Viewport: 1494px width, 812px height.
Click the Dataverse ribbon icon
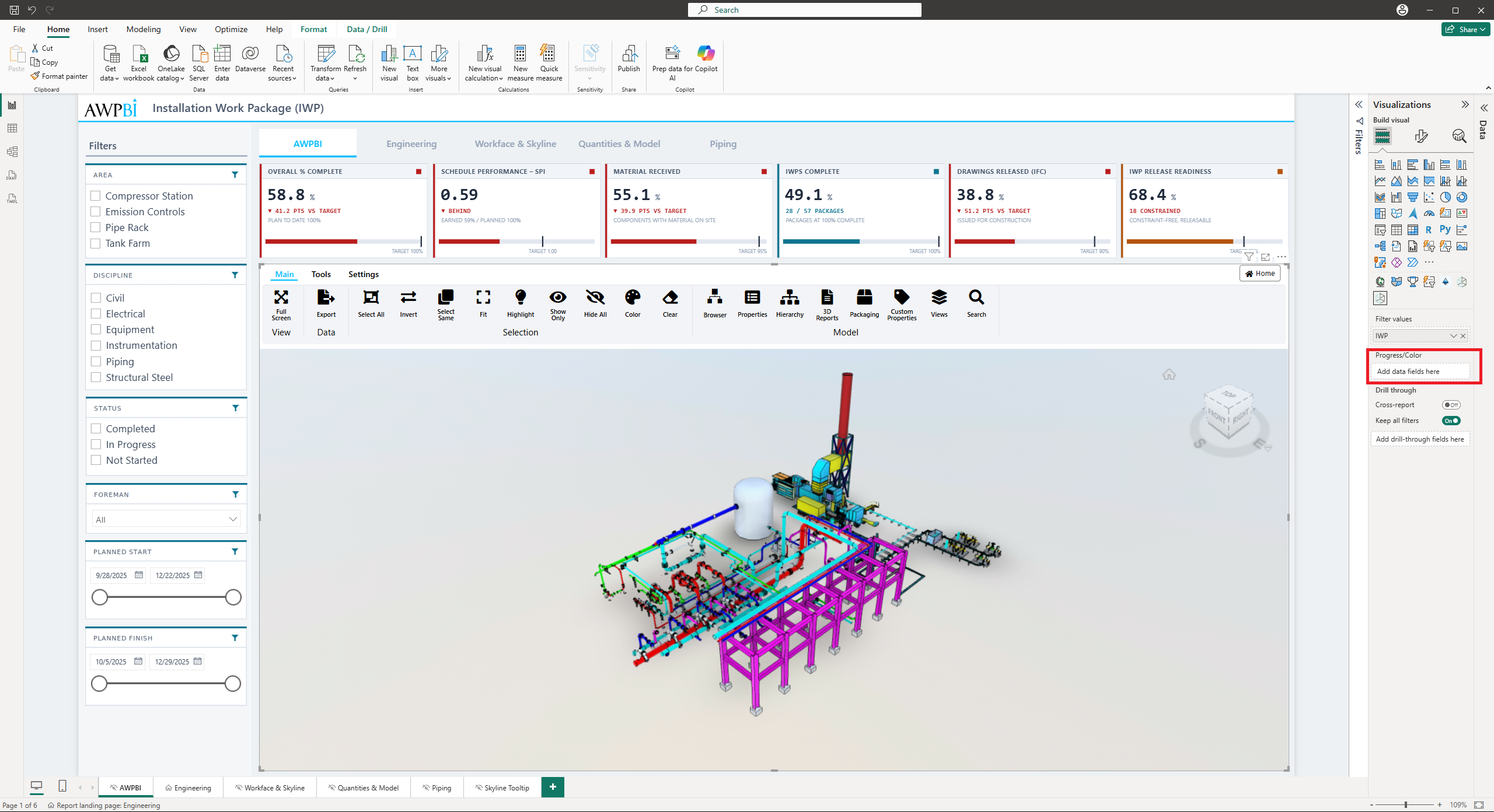[250, 58]
